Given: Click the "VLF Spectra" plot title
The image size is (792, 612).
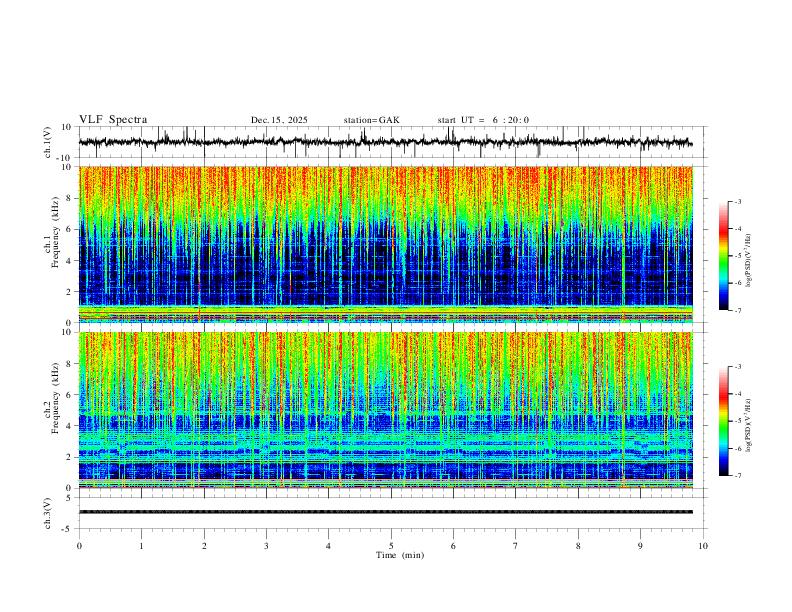Looking at the screenshot, I should coord(113,120).
